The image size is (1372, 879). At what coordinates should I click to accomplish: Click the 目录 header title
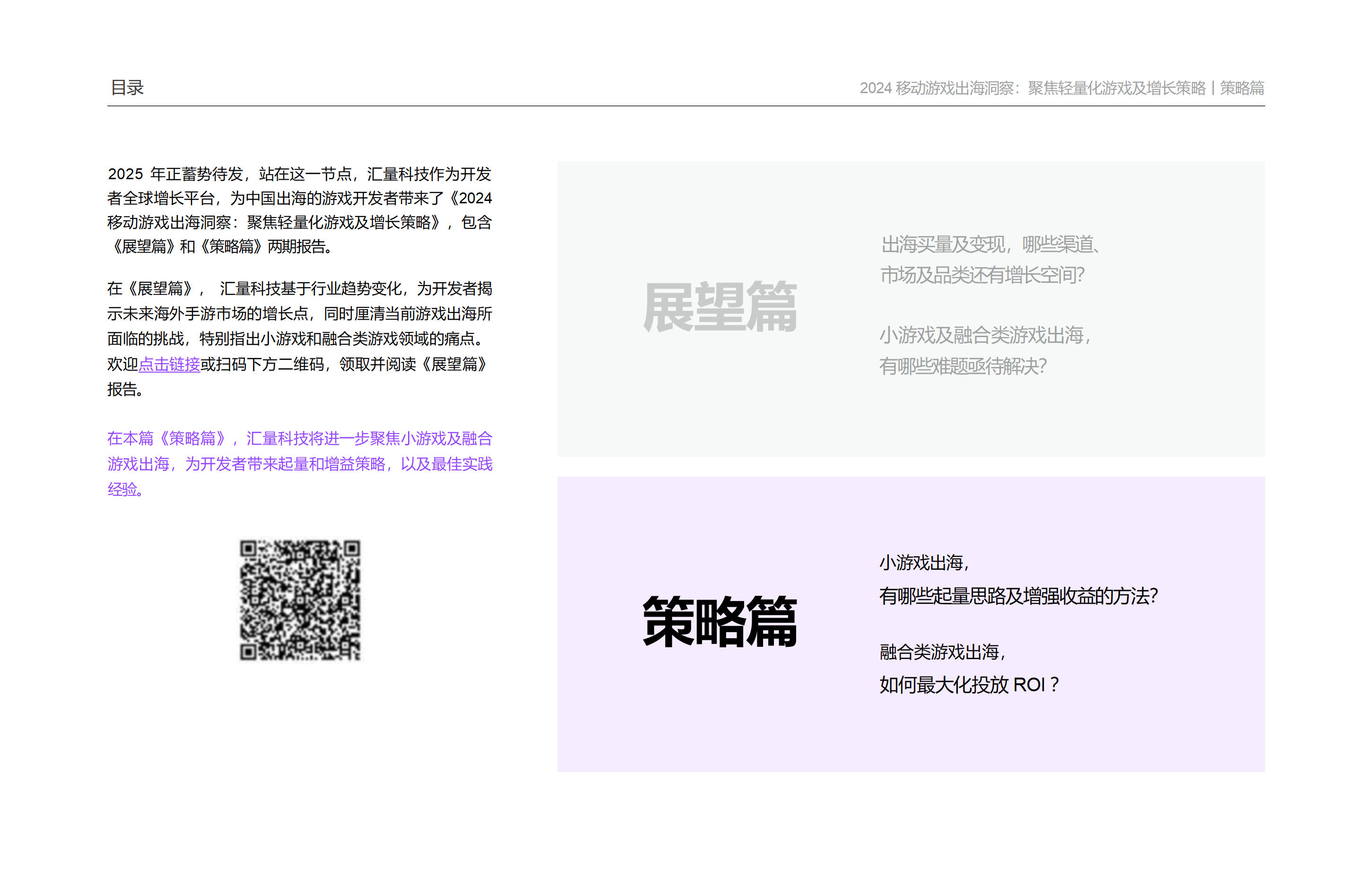tap(127, 88)
